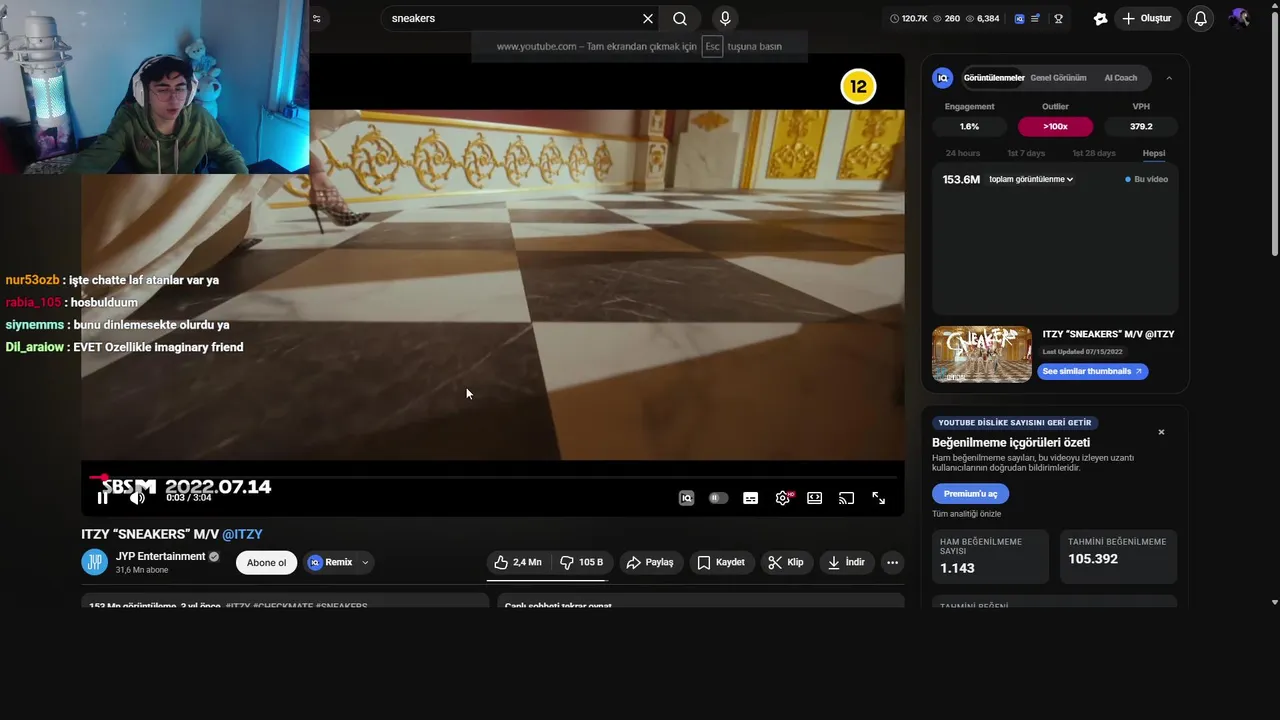
Task: Expand the Remix dropdown arrow
Action: coord(365,562)
